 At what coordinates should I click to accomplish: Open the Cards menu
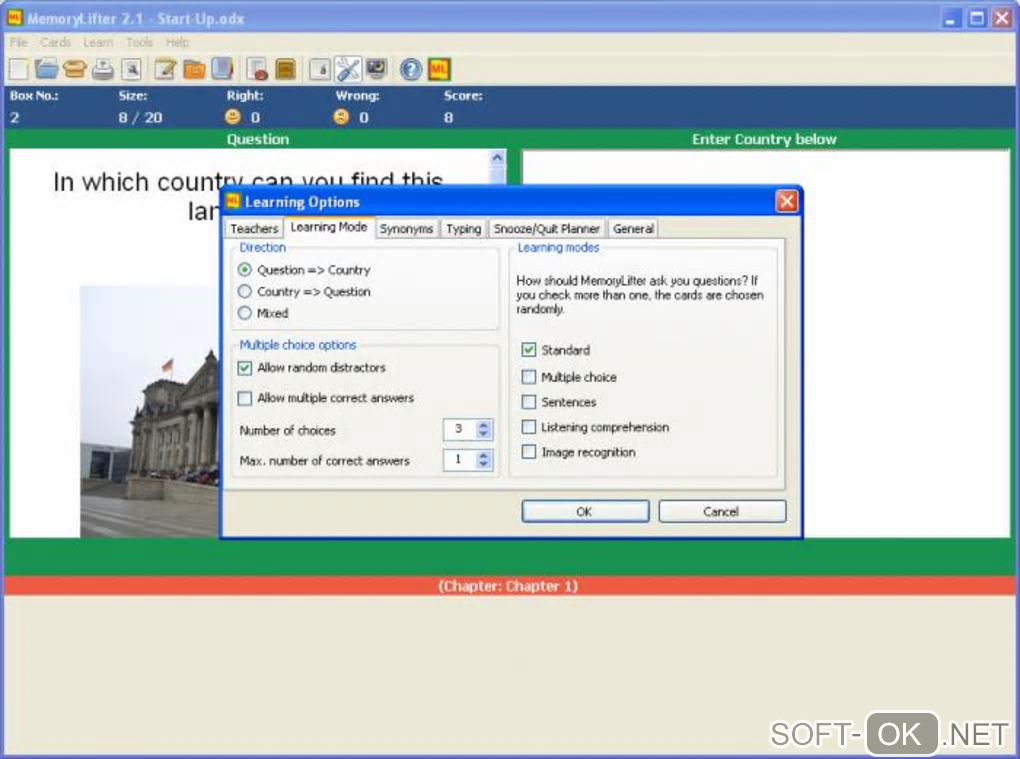coord(55,42)
